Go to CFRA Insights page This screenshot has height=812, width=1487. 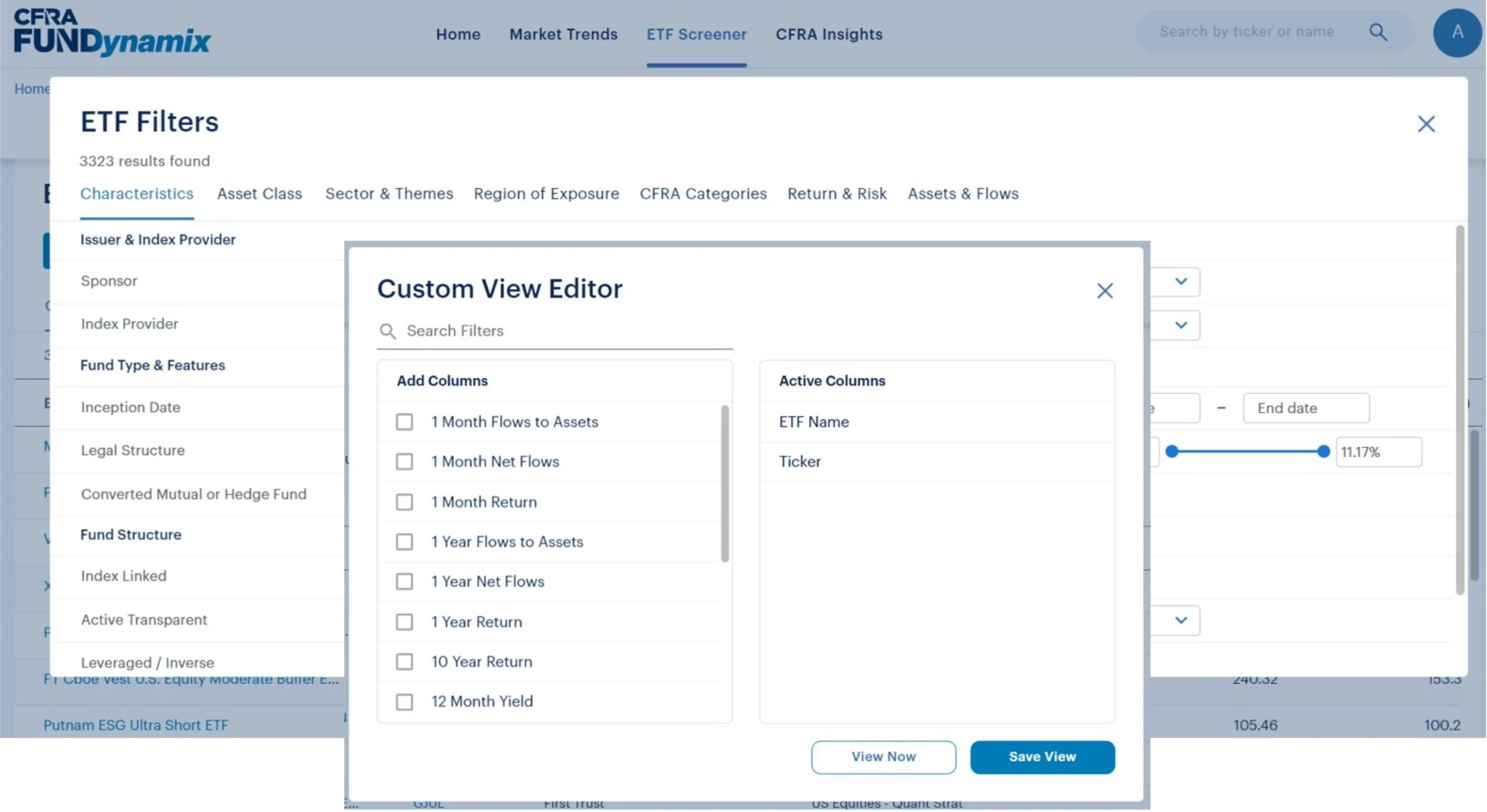point(829,34)
